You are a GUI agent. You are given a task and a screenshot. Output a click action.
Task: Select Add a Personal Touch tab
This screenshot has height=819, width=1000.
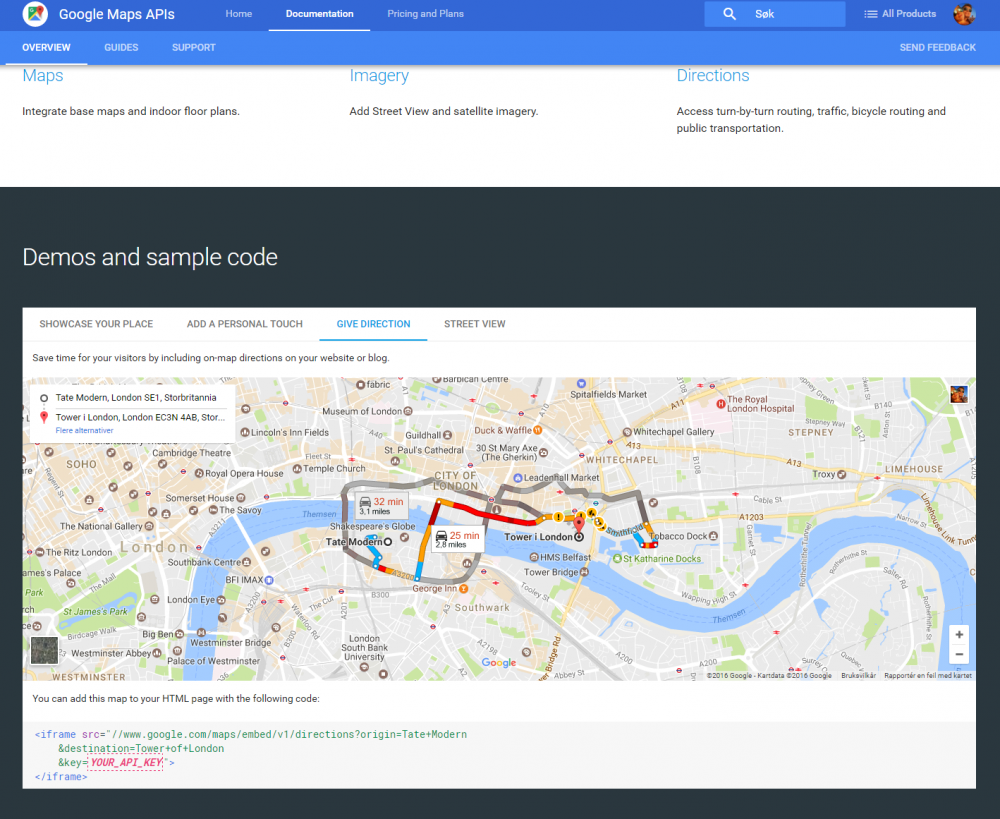pos(244,324)
